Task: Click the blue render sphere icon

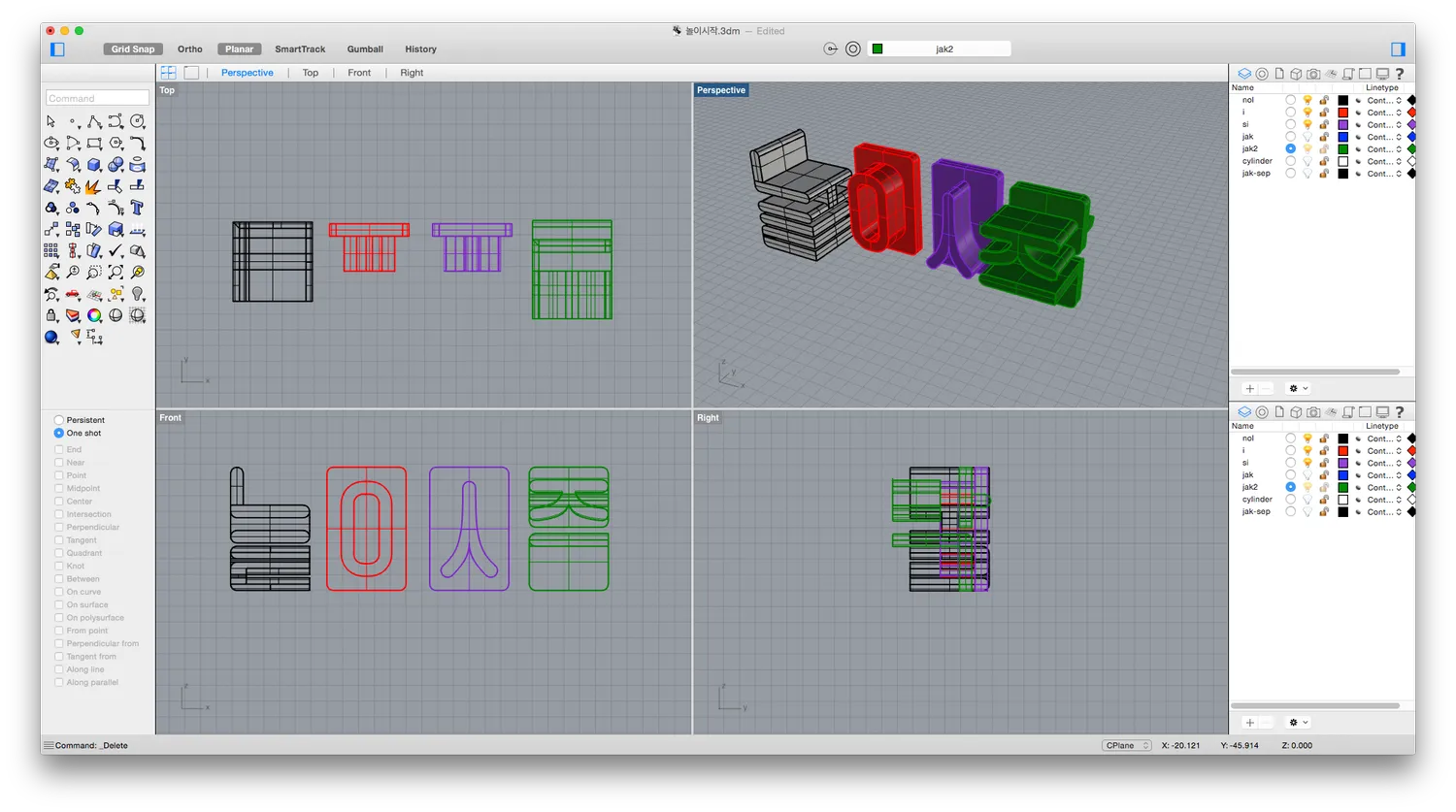Action: click(x=51, y=337)
